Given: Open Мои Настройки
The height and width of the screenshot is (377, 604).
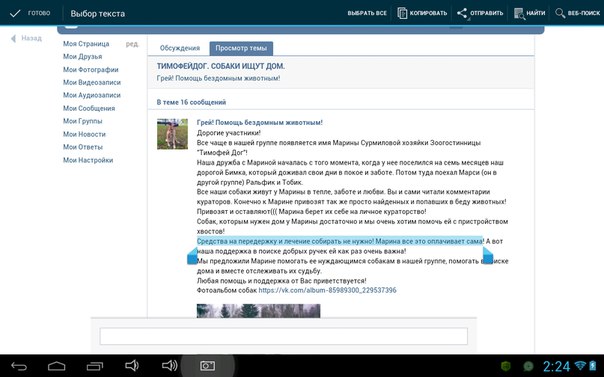Looking at the screenshot, I should (88, 160).
